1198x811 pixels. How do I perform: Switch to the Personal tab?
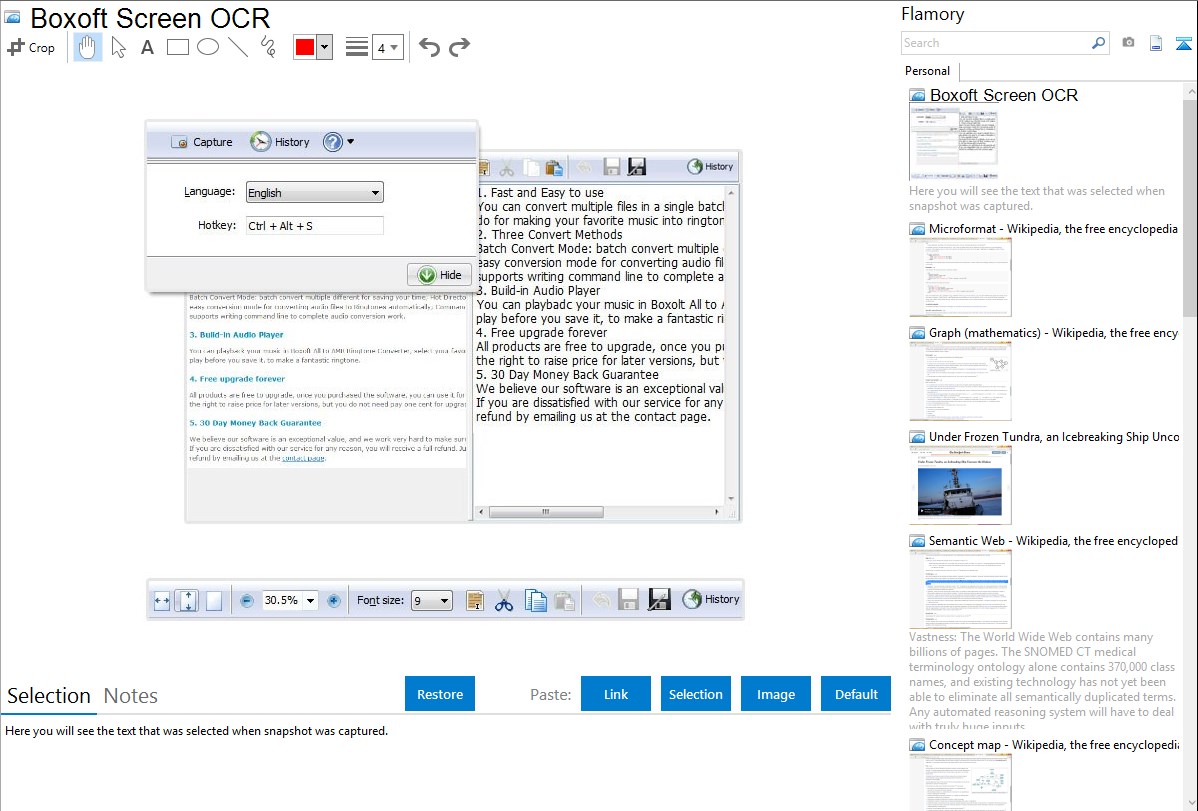(x=928, y=71)
